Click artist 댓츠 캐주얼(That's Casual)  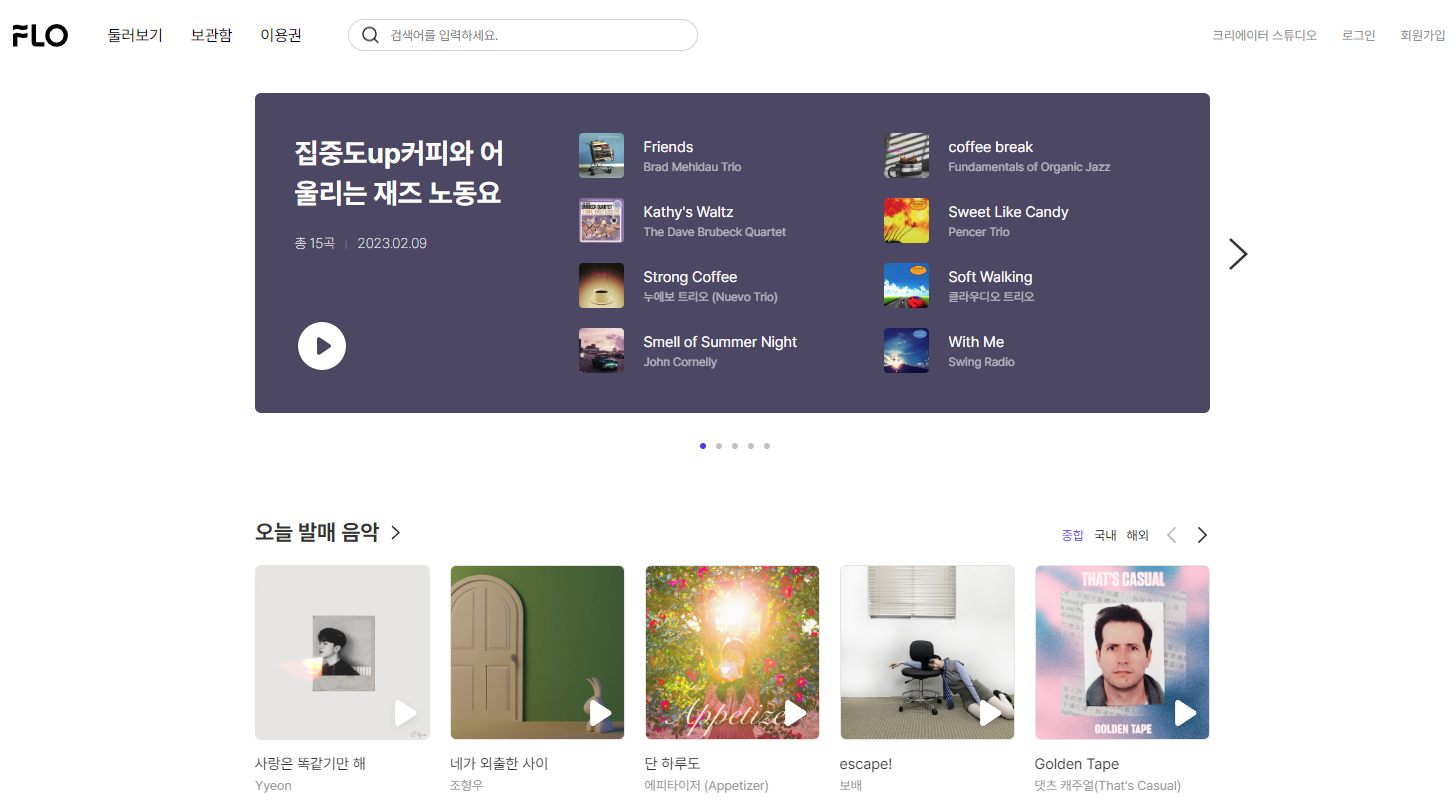[x=1108, y=786]
